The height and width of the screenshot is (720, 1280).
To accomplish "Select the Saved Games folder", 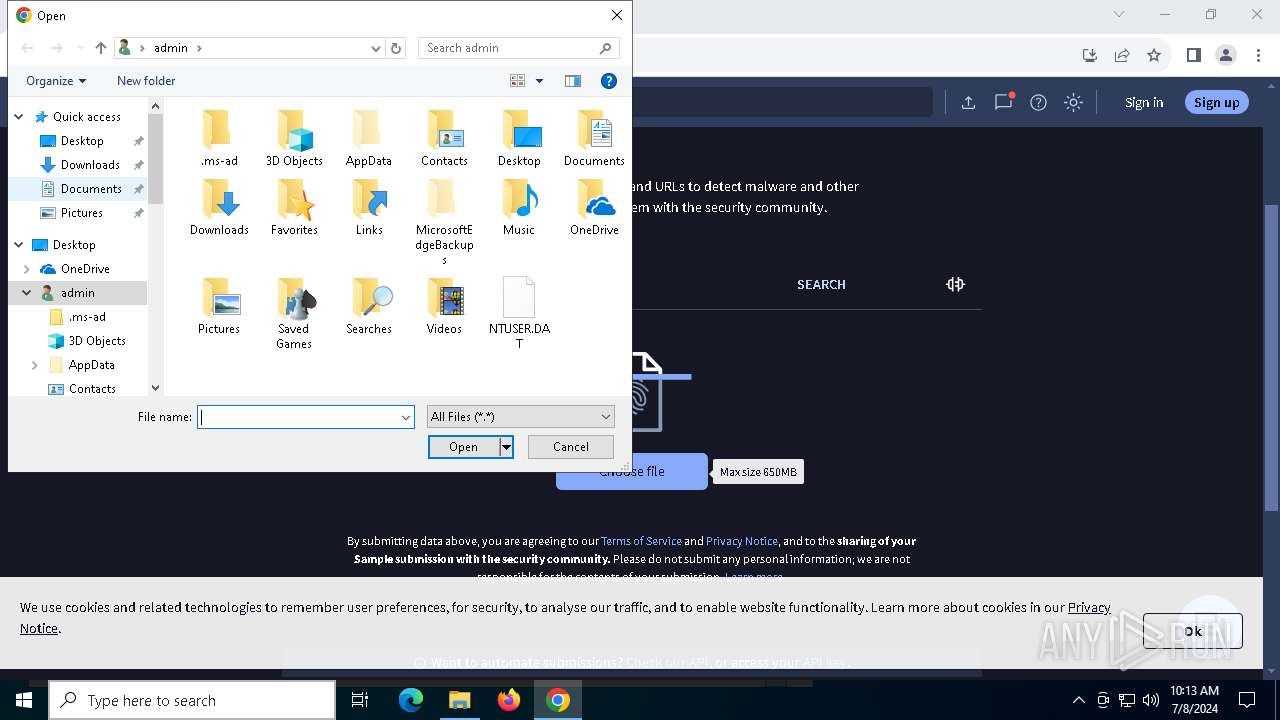I will pyautogui.click(x=294, y=314).
